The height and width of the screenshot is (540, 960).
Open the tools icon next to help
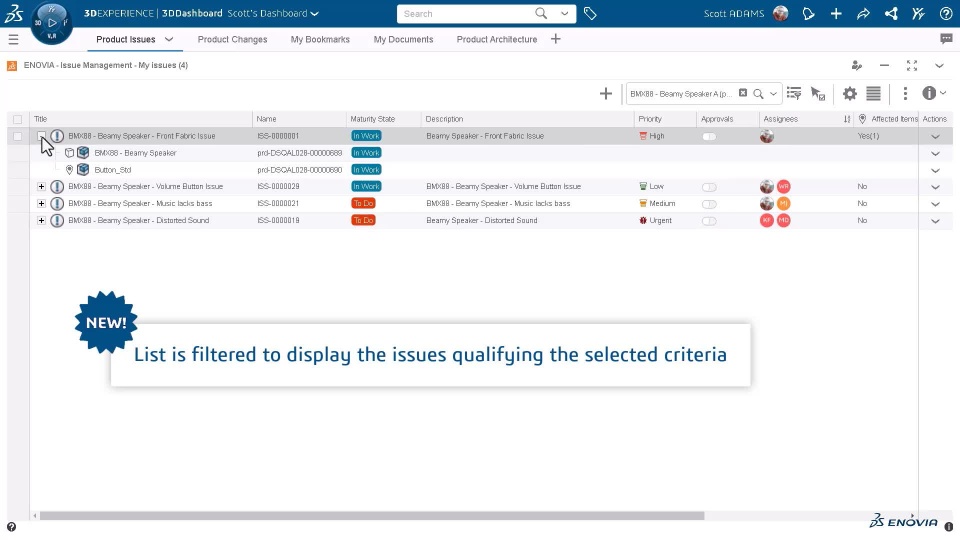(x=918, y=13)
